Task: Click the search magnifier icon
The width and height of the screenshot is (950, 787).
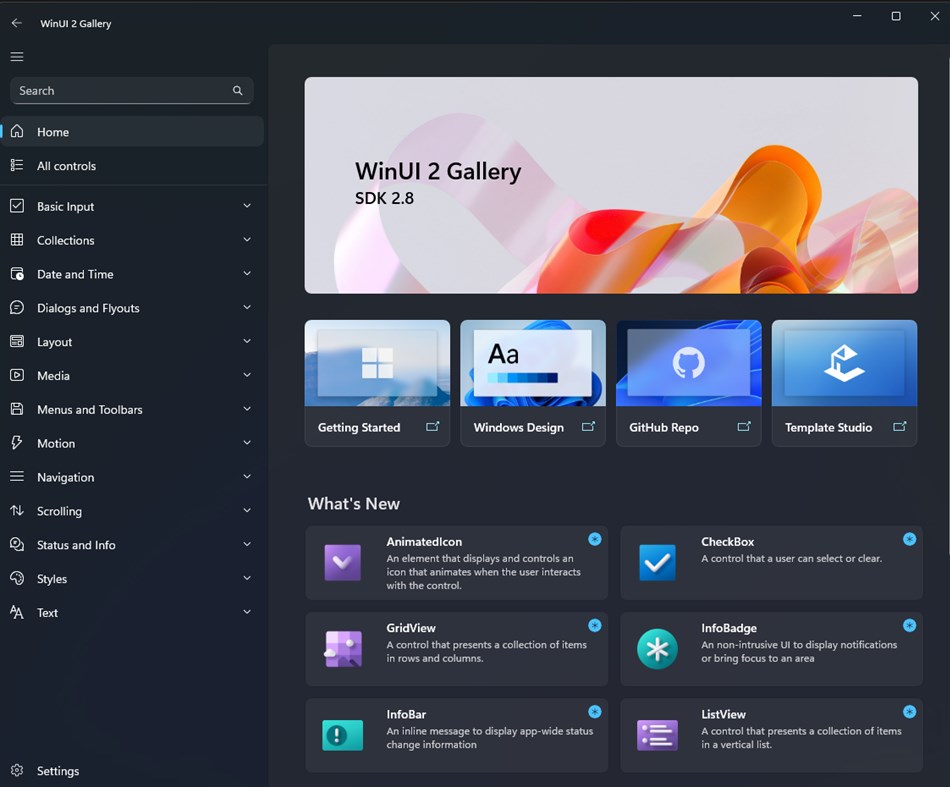Action: (x=238, y=90)
